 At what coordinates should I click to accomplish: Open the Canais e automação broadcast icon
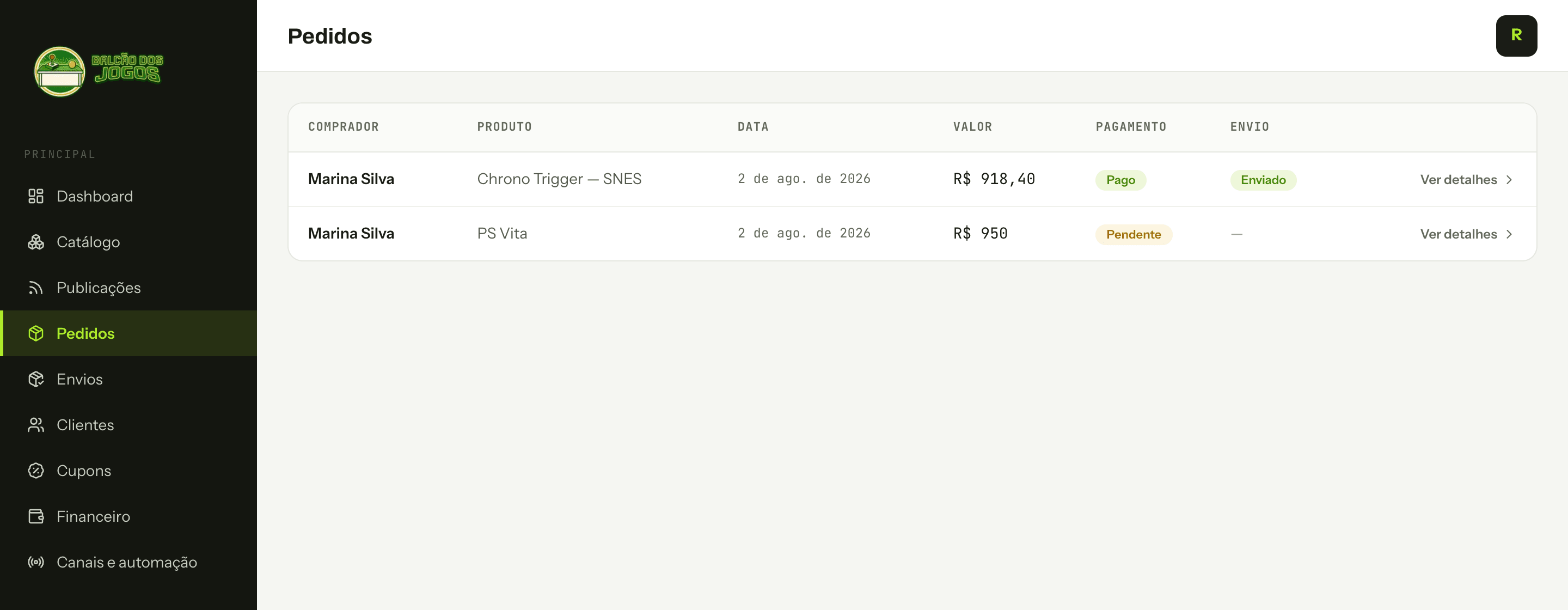pos(36,562)
